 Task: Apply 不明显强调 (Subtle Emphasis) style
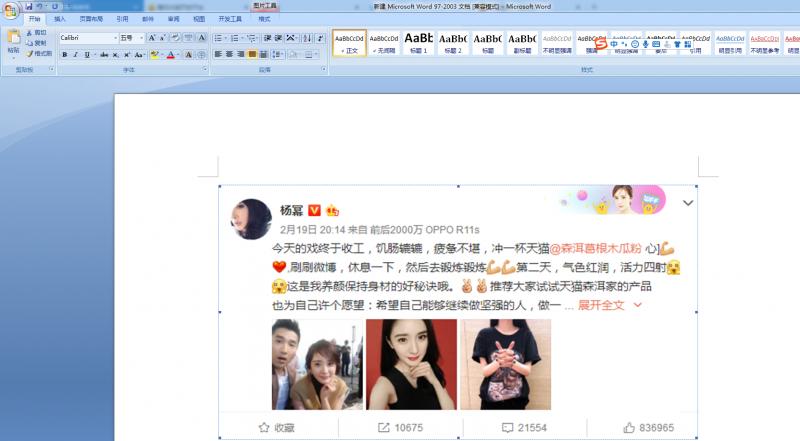coord(557,43)
